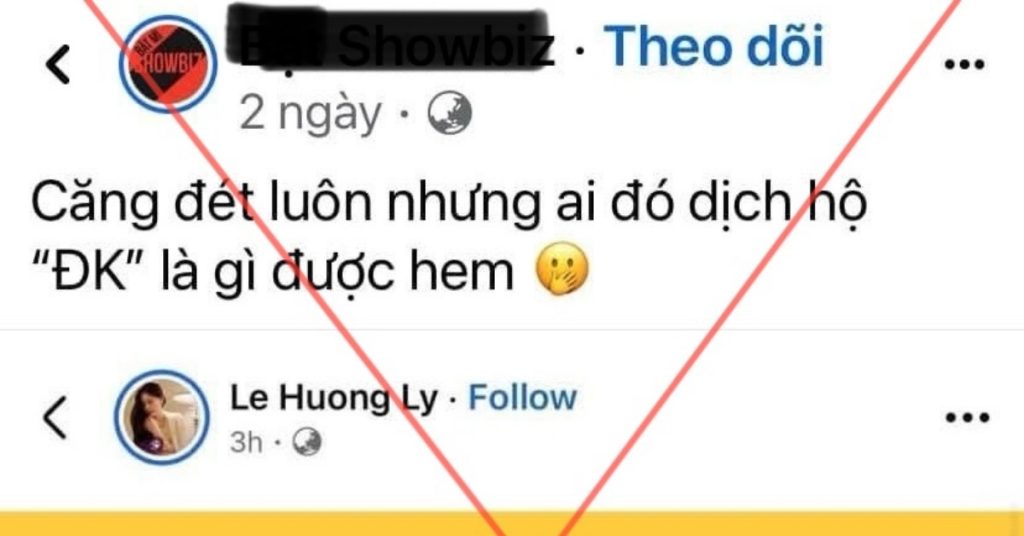Click the divider line between the two posts
The width and height of the screenshot is (1024, 536).
pyautogui.click(x=512, y=330)
